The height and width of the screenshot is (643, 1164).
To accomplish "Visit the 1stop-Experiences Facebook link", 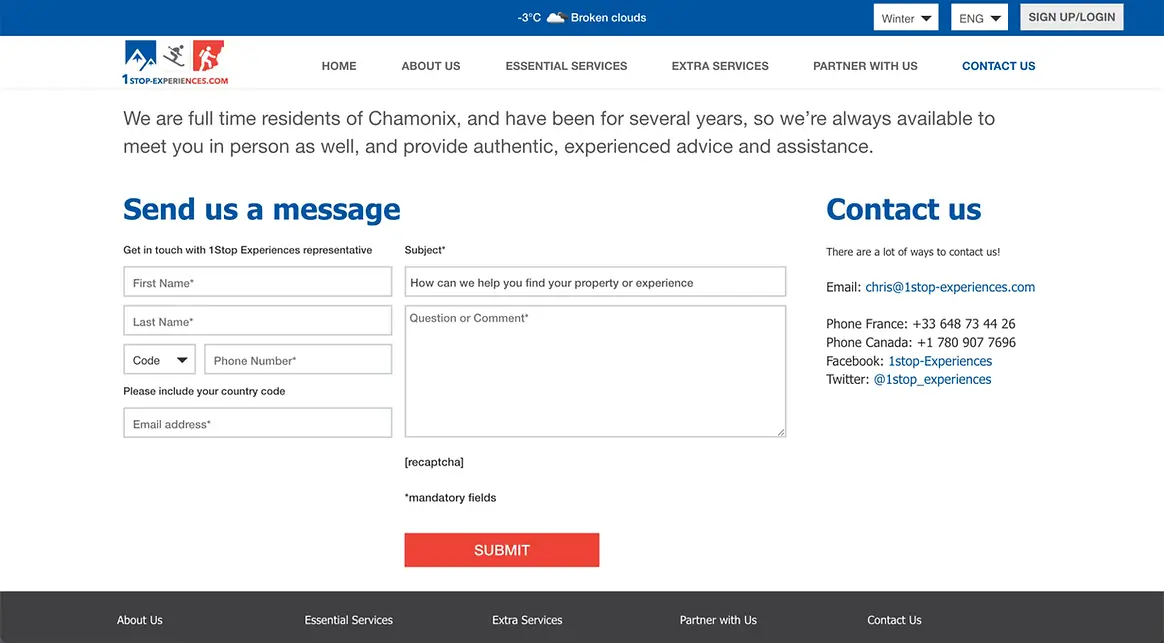I will pyautogui.click(x=940, y=361).
